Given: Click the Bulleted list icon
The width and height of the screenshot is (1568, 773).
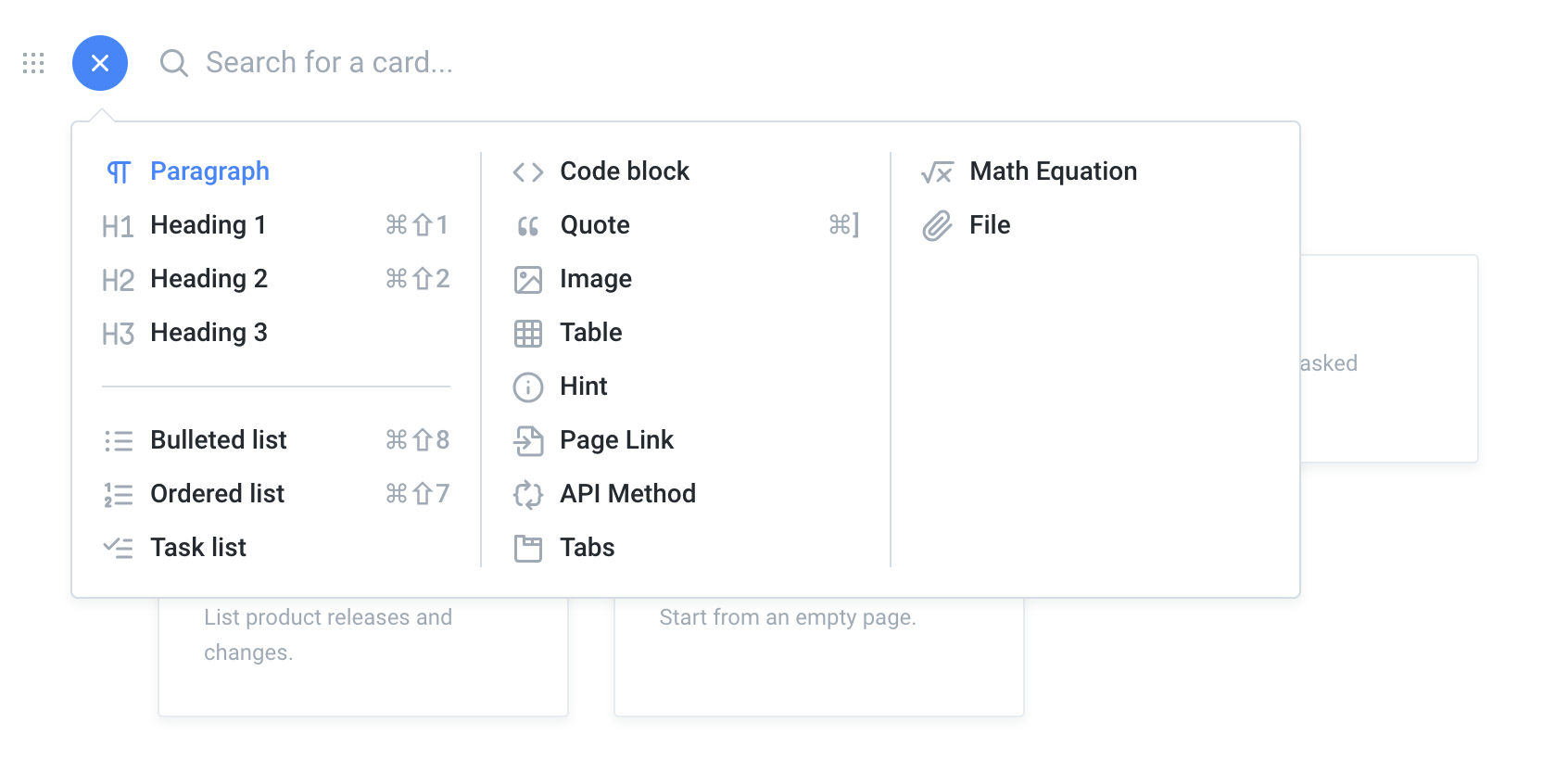Looking at the screenshot, I should (119, 440).
